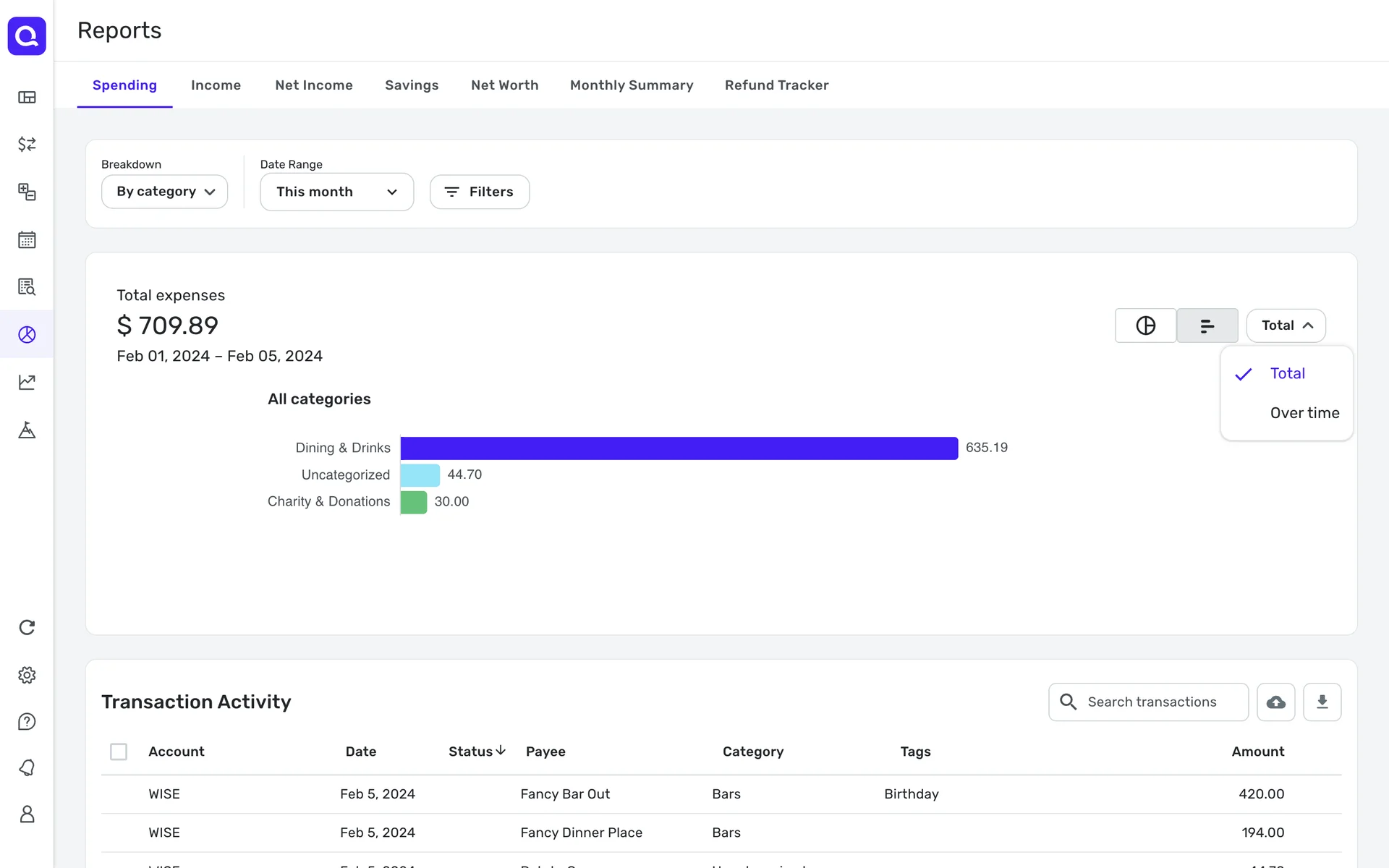1389x868 pixels.
Task: Click the Search transactions field
Action: (x=1152, y=702)
